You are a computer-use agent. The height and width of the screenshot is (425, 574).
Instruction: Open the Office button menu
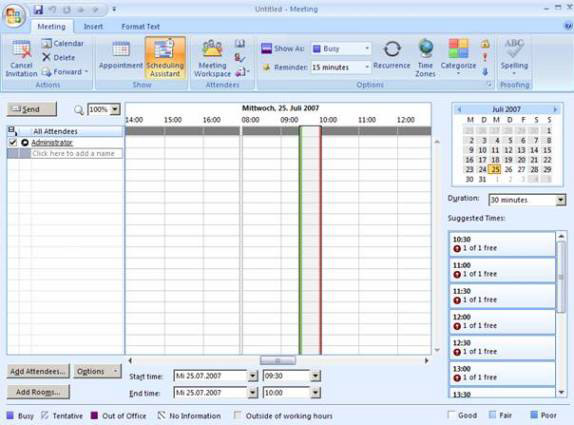(x=14, y=16)
